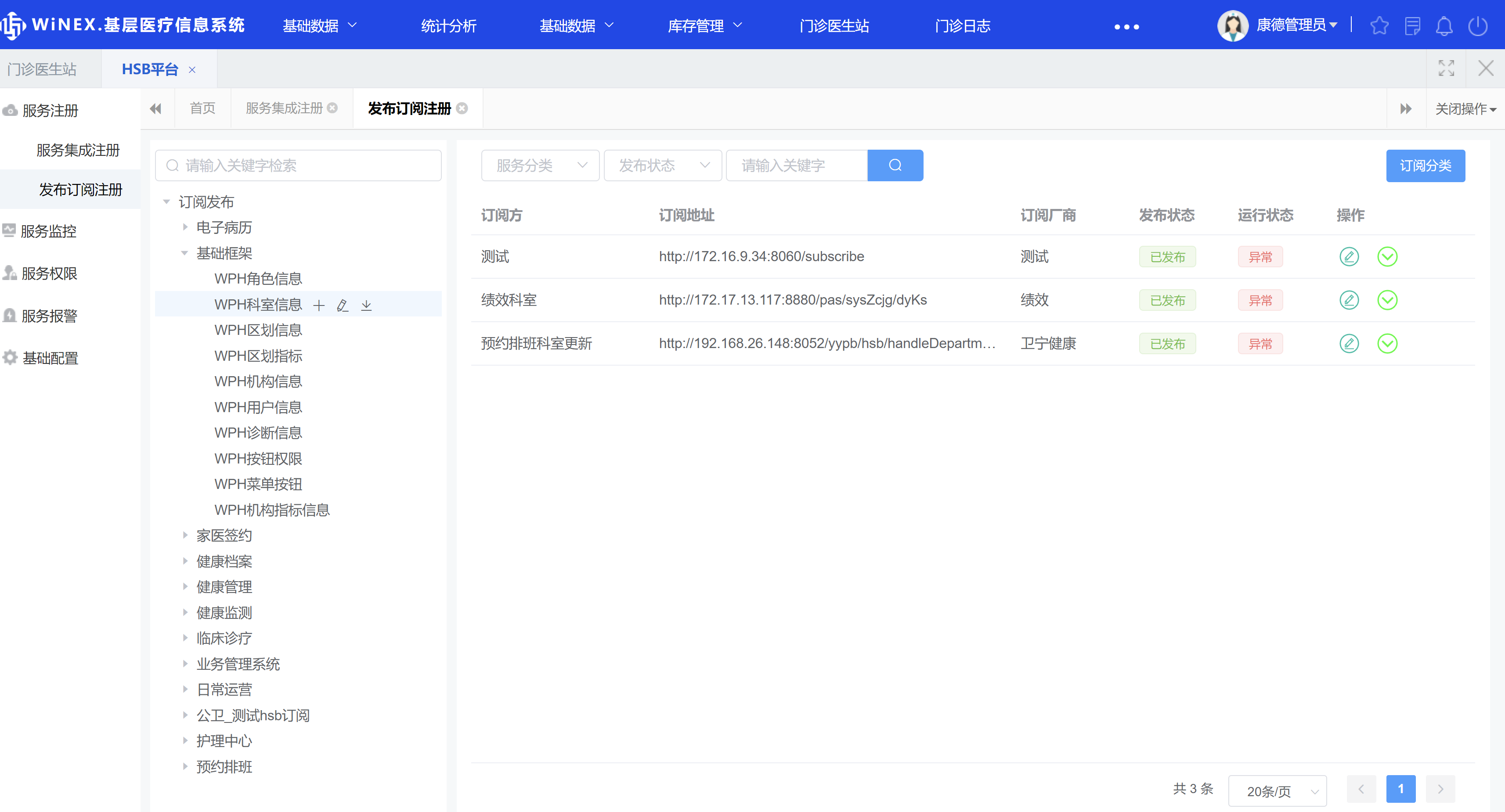
Task: Expand the 健康档案 tree node
Action: click(184, 561)
